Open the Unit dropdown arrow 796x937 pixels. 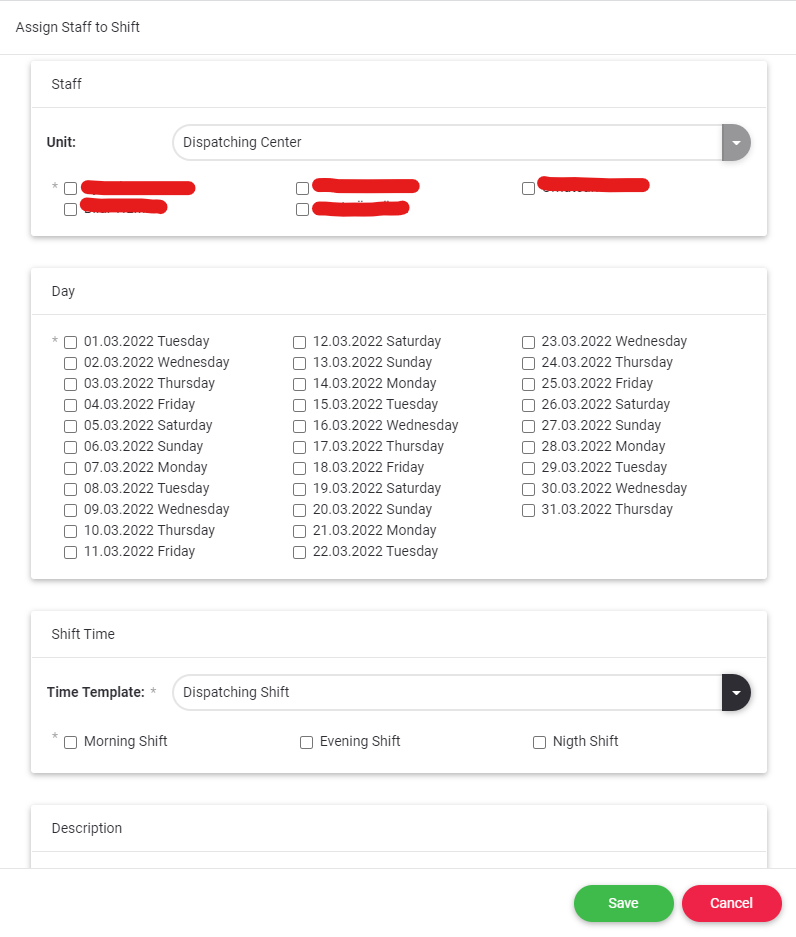(x=736, y=143)
